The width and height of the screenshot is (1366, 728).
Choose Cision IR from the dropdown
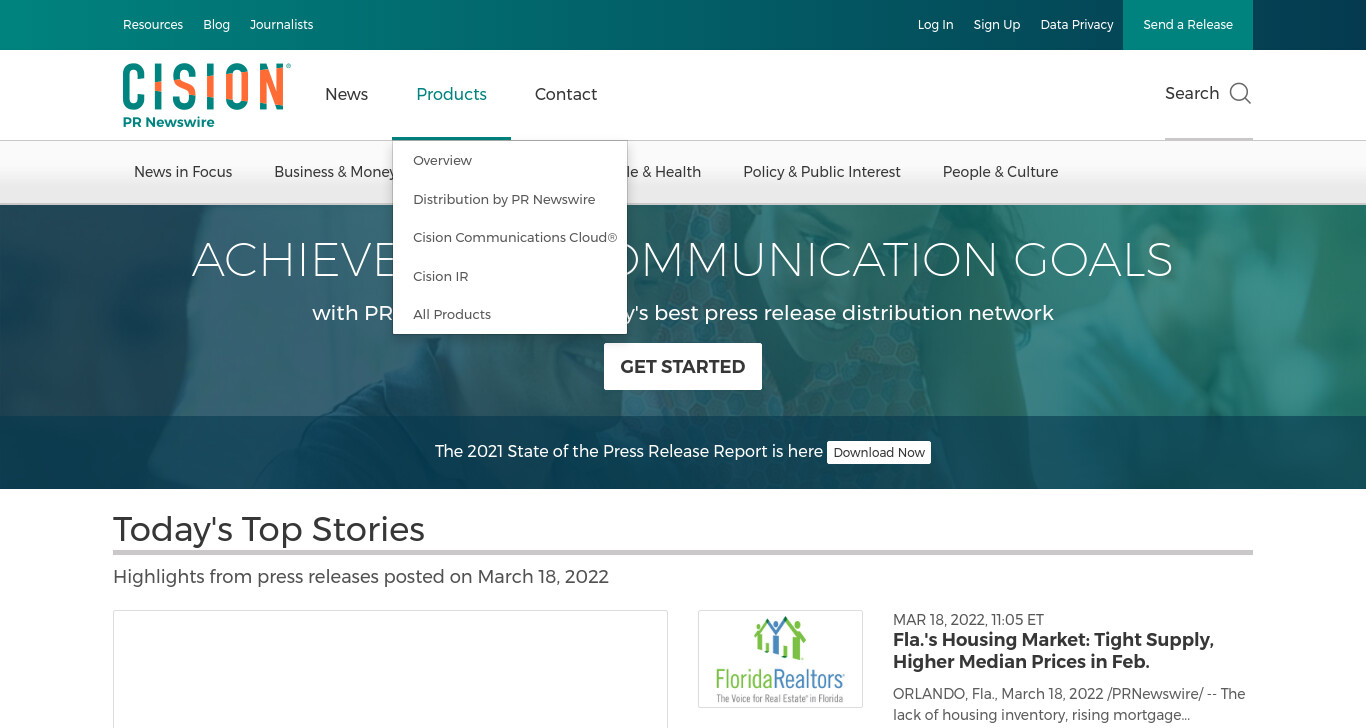pyautogui.click(x=440, y=277)
